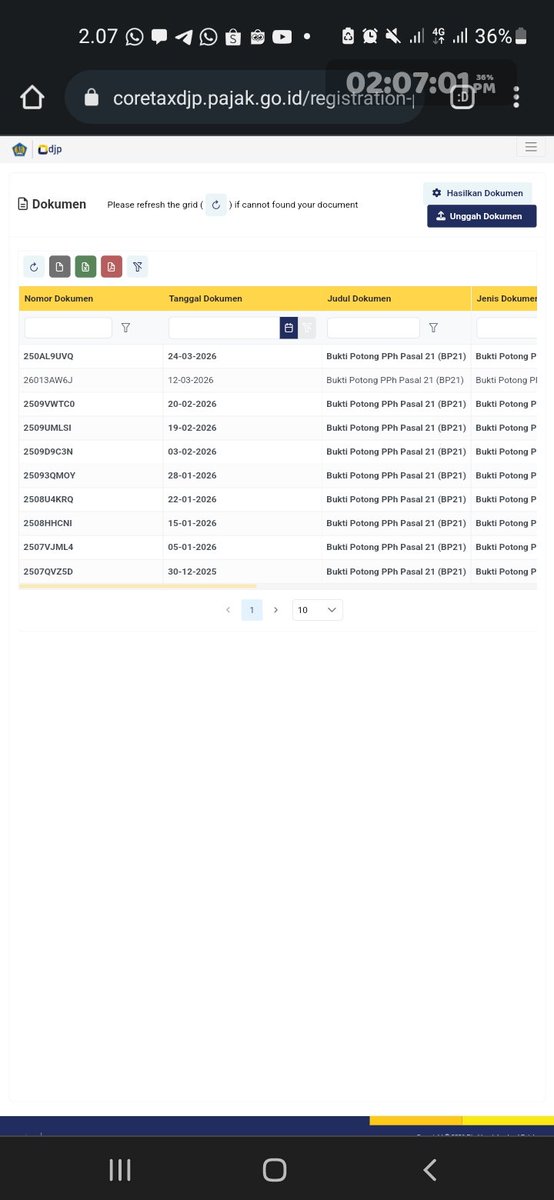Open the filter menu for Nomor Dokumen

click(x=125, y=328)
